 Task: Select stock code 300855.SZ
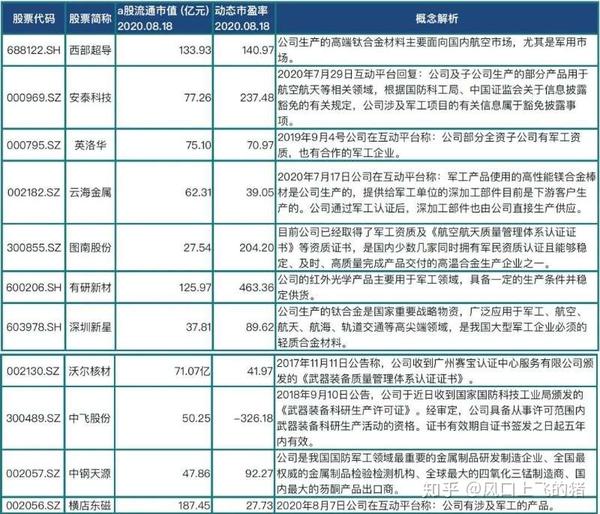[x=34, y=248]
